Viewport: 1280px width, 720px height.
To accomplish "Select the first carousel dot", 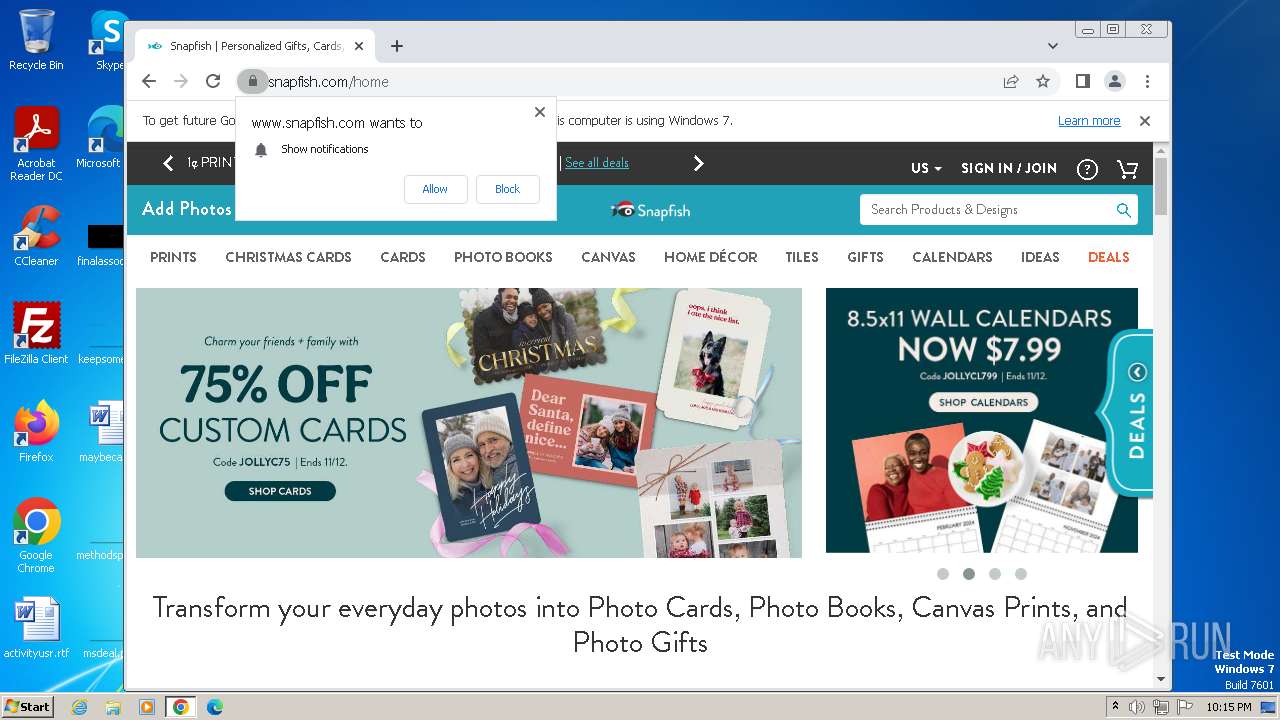I will (942, 574).
